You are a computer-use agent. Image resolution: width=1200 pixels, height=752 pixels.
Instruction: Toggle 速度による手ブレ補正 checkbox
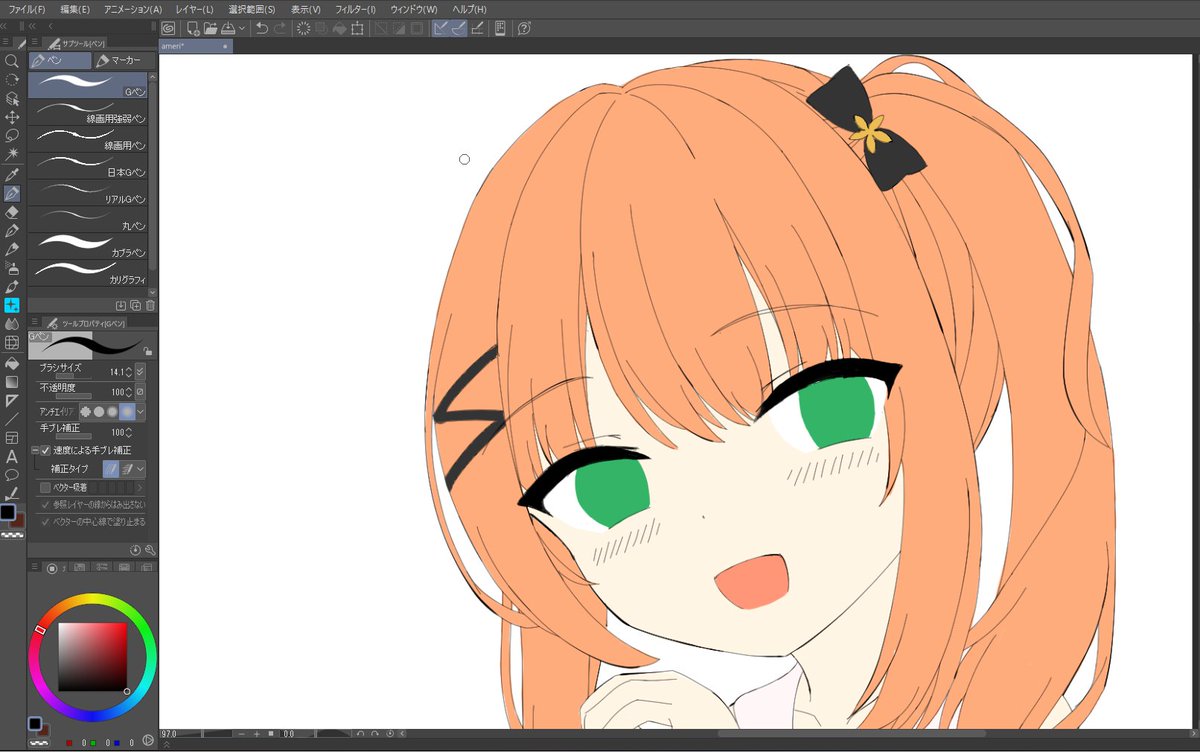click(45, 450)
